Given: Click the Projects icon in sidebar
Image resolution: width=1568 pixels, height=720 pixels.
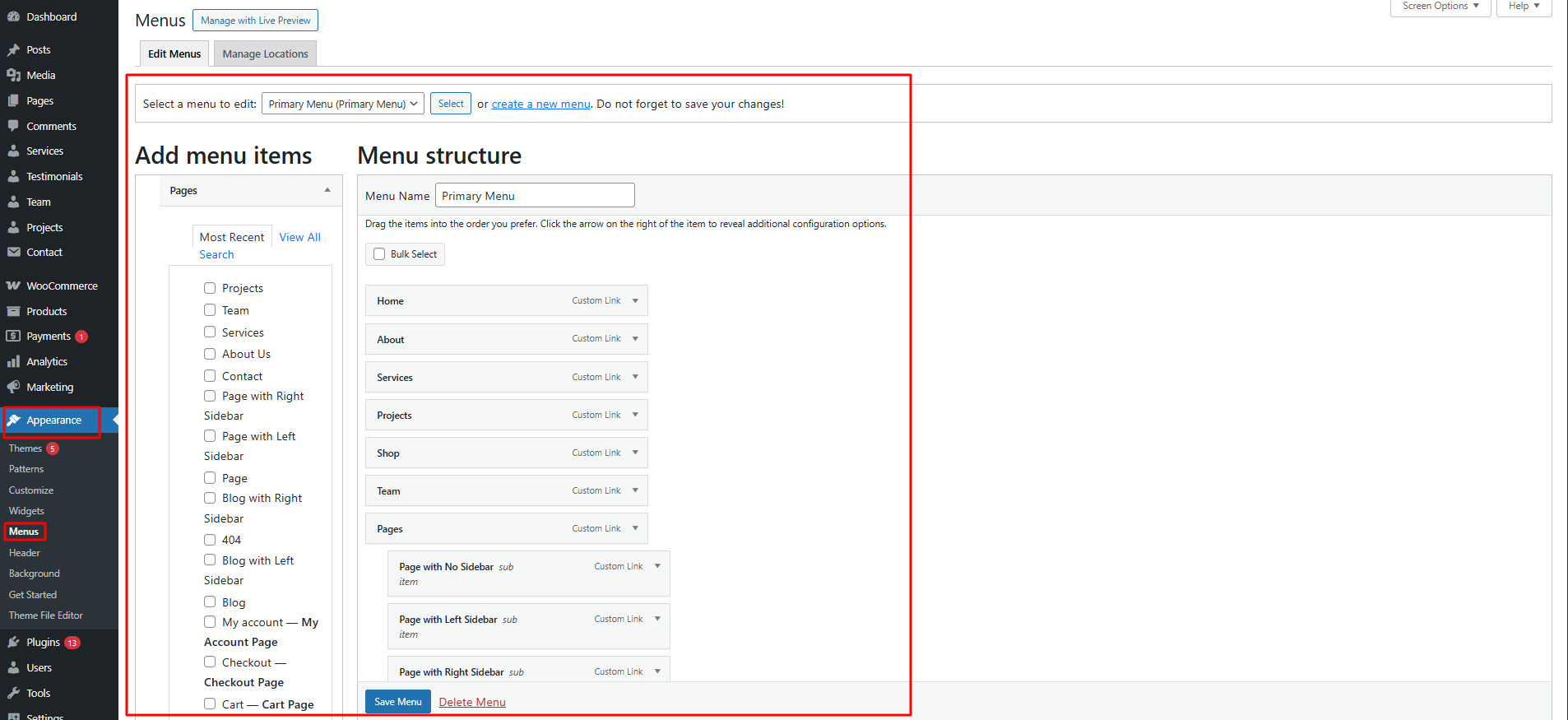Looking at the screenshot, I should (x=13, y=227).
